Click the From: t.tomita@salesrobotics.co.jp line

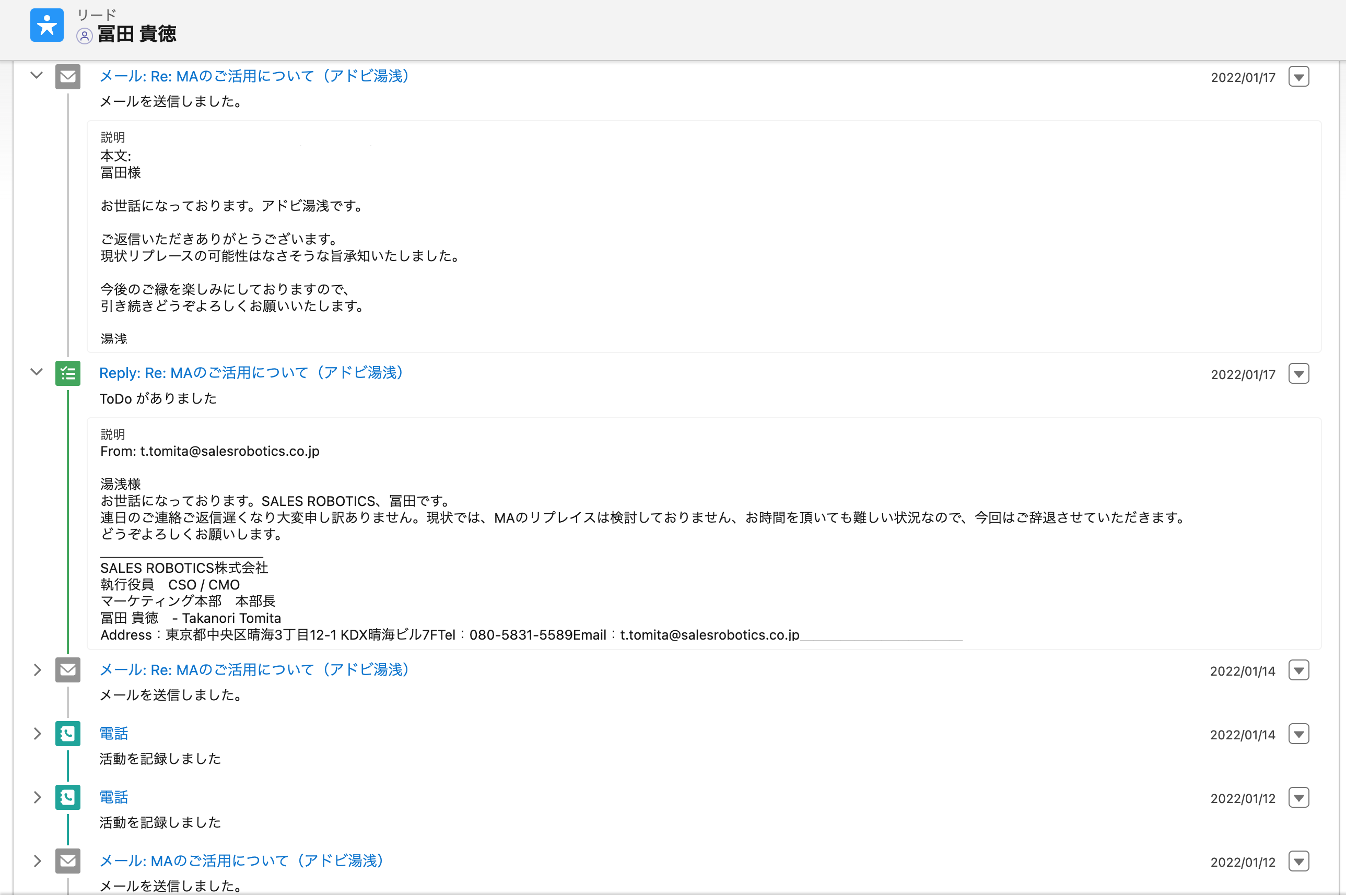coord(210,452)
